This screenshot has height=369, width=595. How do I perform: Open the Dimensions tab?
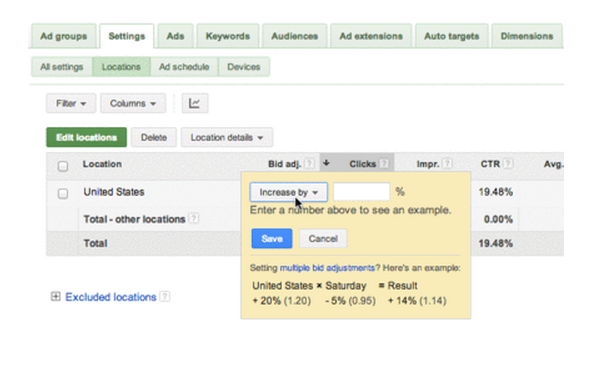tap(527, 36)
